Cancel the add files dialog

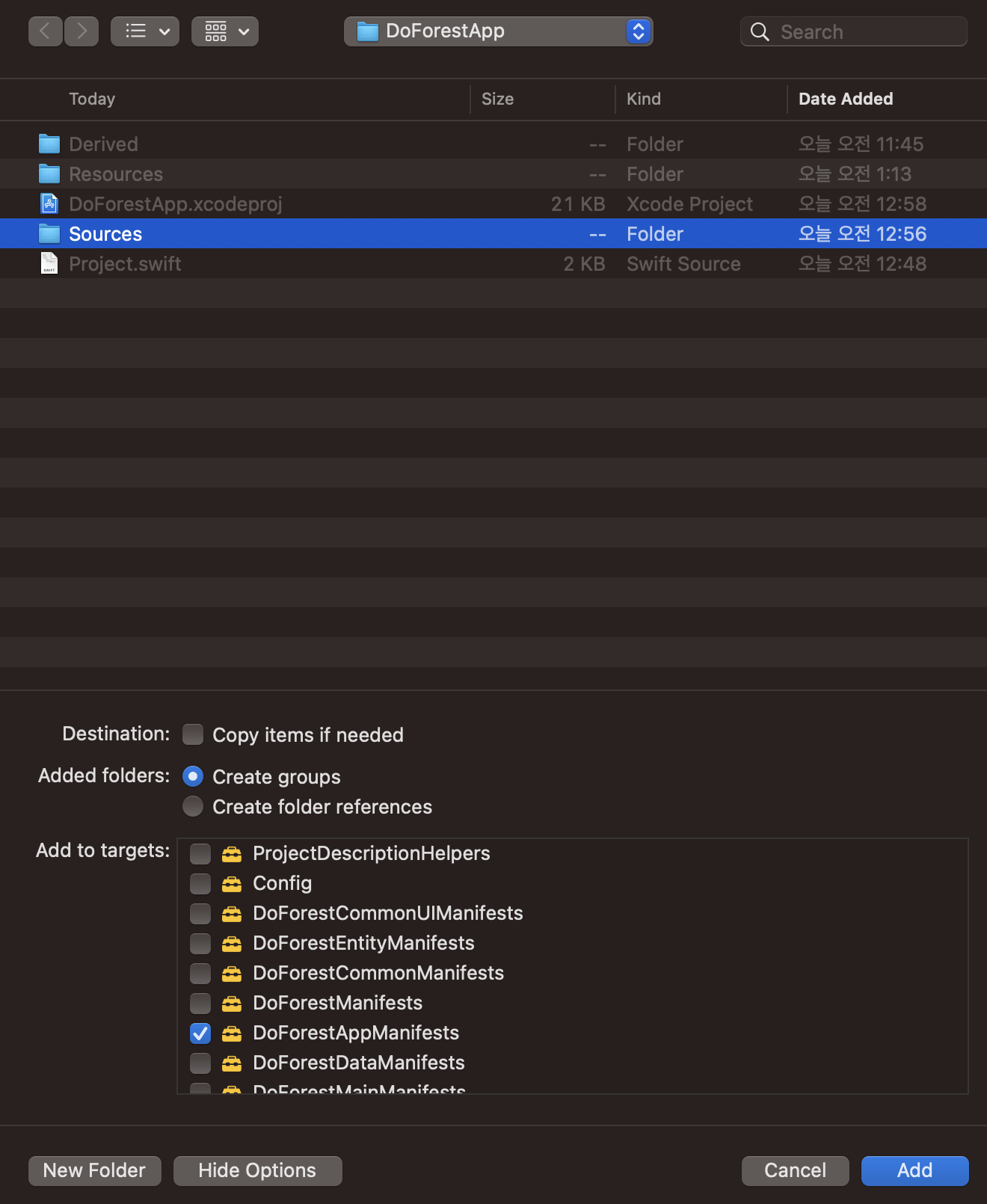(x=795, y=1170)
